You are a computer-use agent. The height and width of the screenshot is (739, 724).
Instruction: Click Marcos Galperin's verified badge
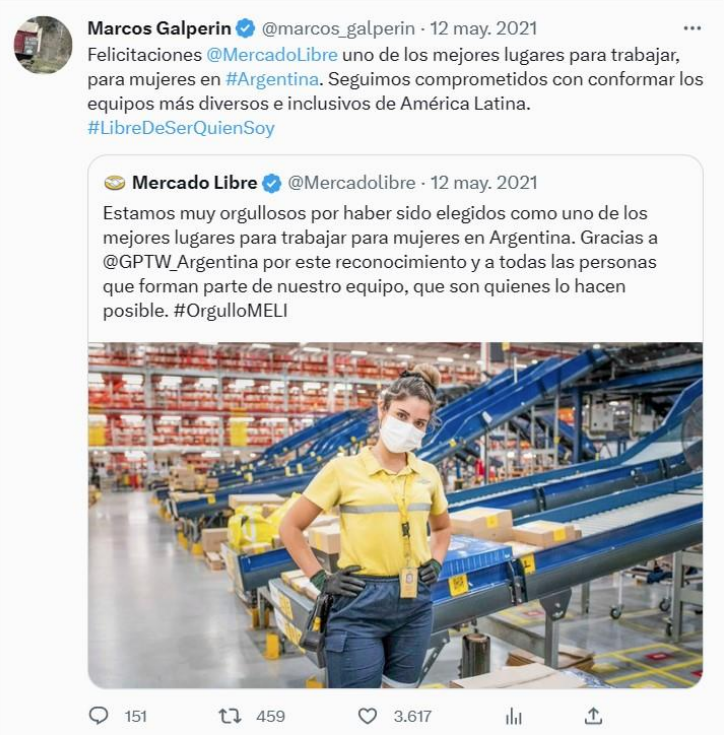(x=245, y=28)
